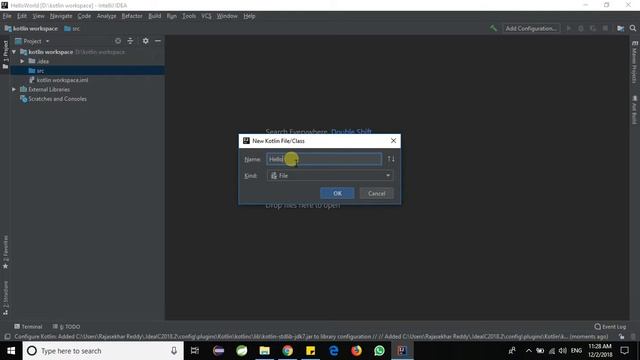640x360 pixels.
Task: Open the Kind dropdown showing File
Action: [x=330, y=176]
